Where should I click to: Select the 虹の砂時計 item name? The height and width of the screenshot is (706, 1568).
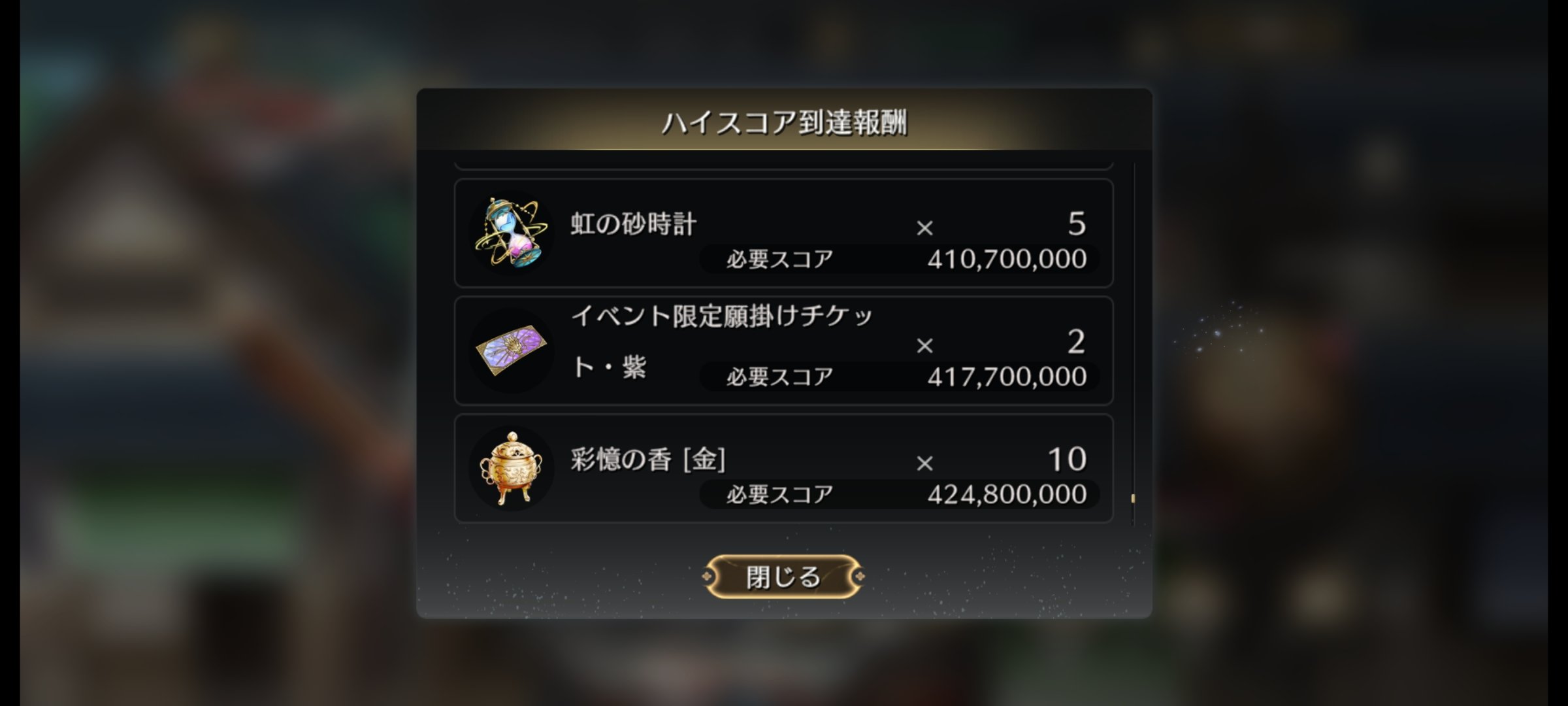point(633,224)
